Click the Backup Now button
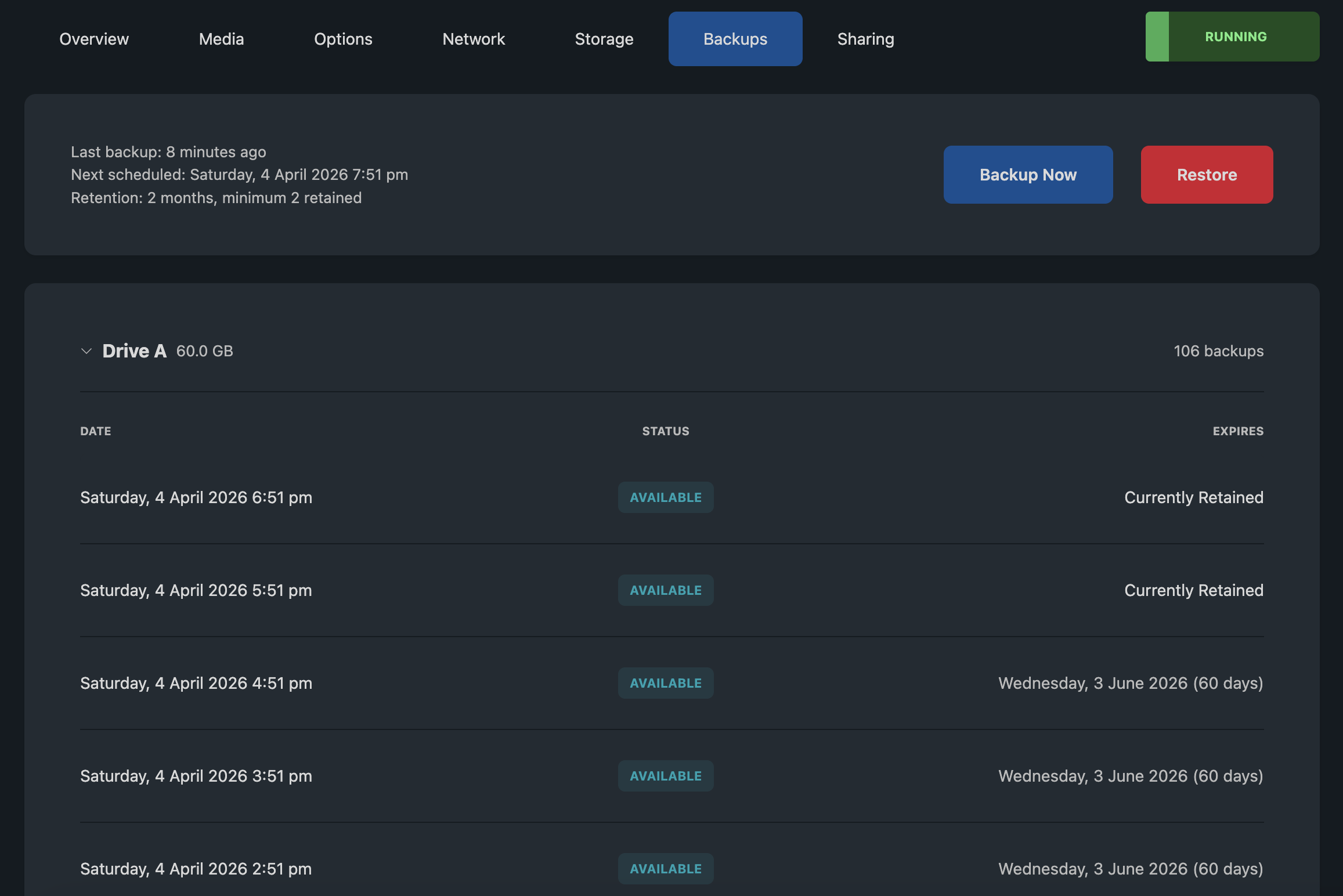 pos(1028,174)
